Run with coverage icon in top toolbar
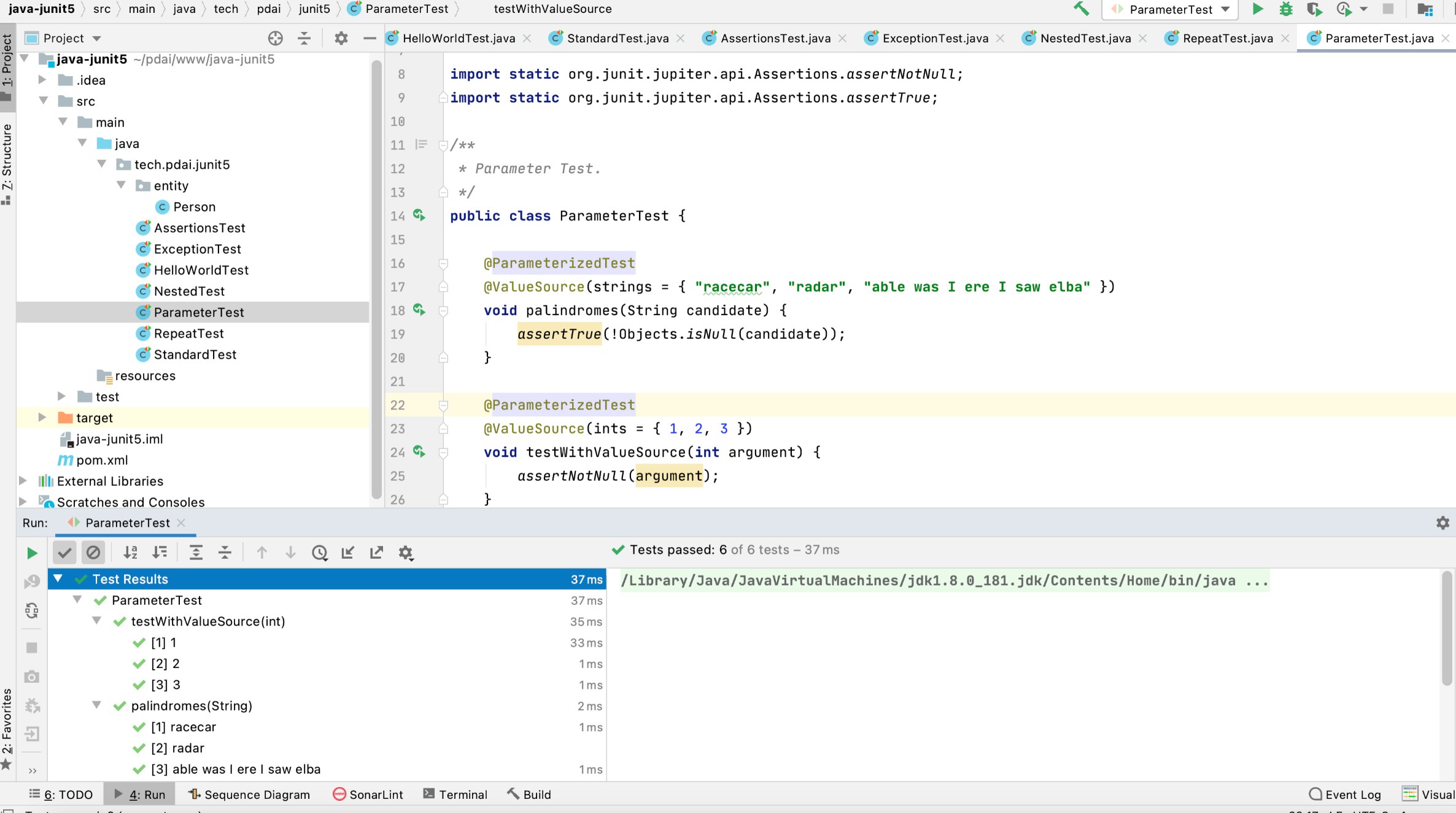Viewport: 1456px width, 813px height. coord(1314,9)
